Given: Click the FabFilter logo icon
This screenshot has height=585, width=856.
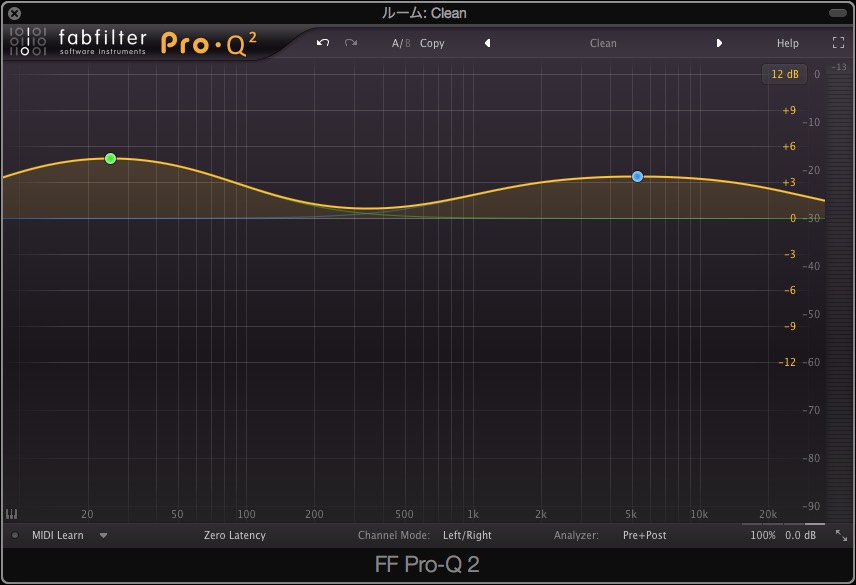Looking at the screenshot, I should pos(28,41).
